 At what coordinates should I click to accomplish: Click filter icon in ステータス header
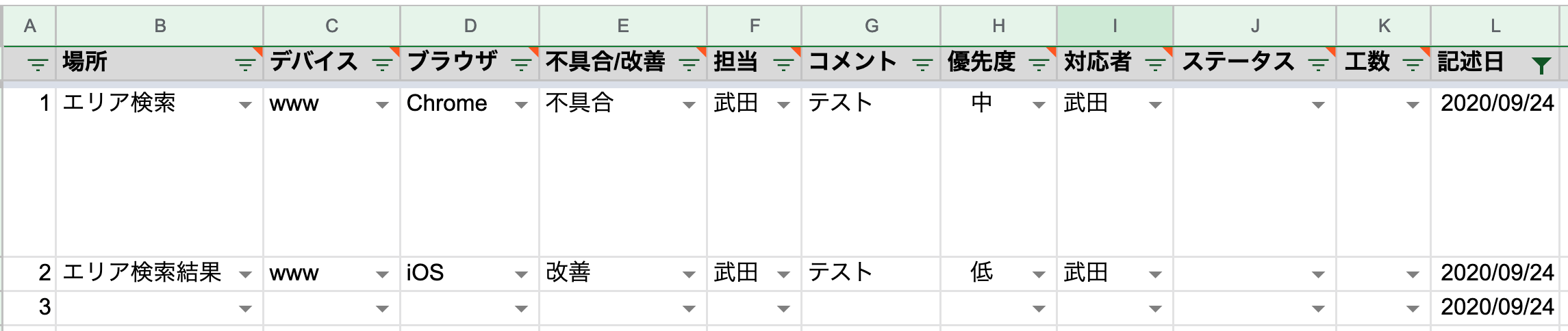(1318, 65)
